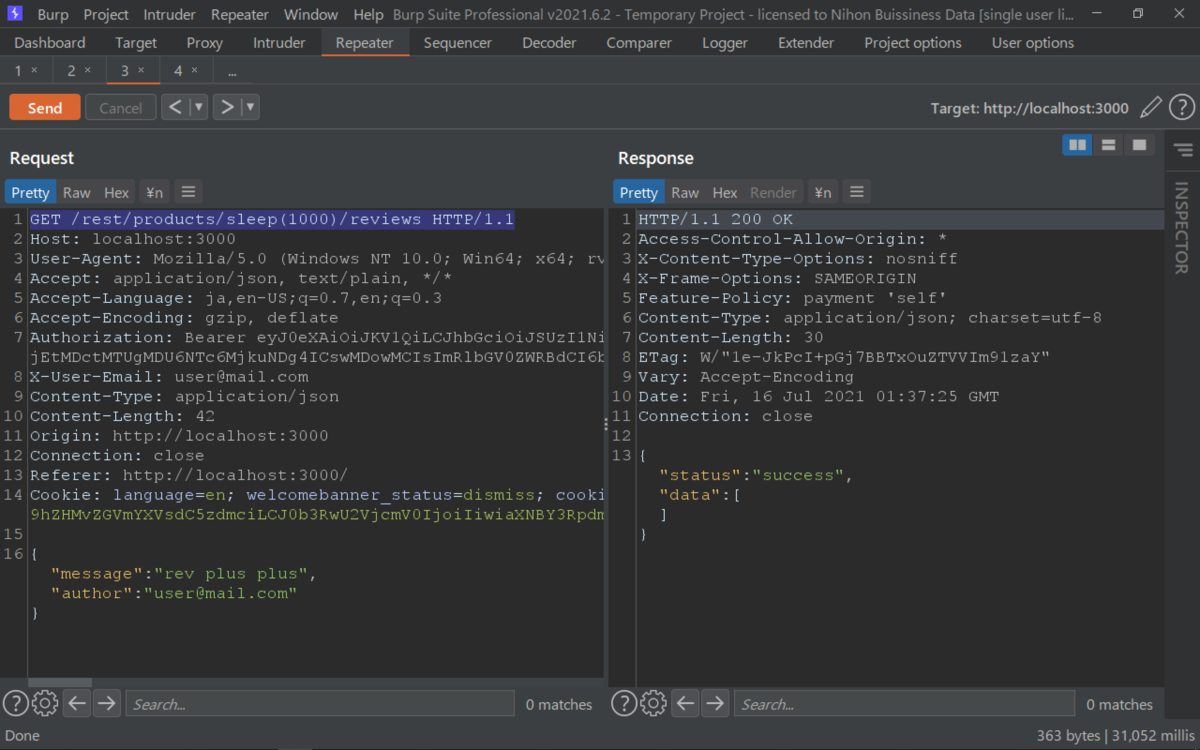
Task: Go to previous Request search match
Action: [77, 703]
